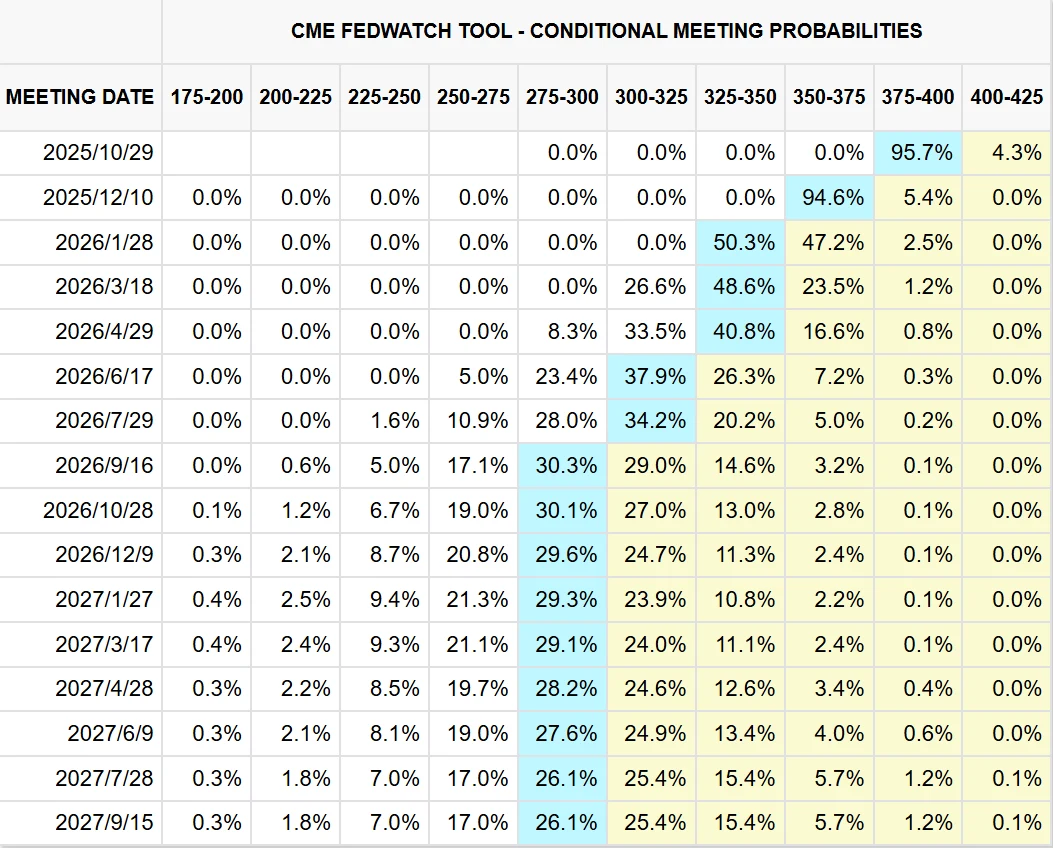The width and height of the screenshot is (1053, 848).
Task: Select the 2027/9/15 meeting date label
Action: point(104,822)
